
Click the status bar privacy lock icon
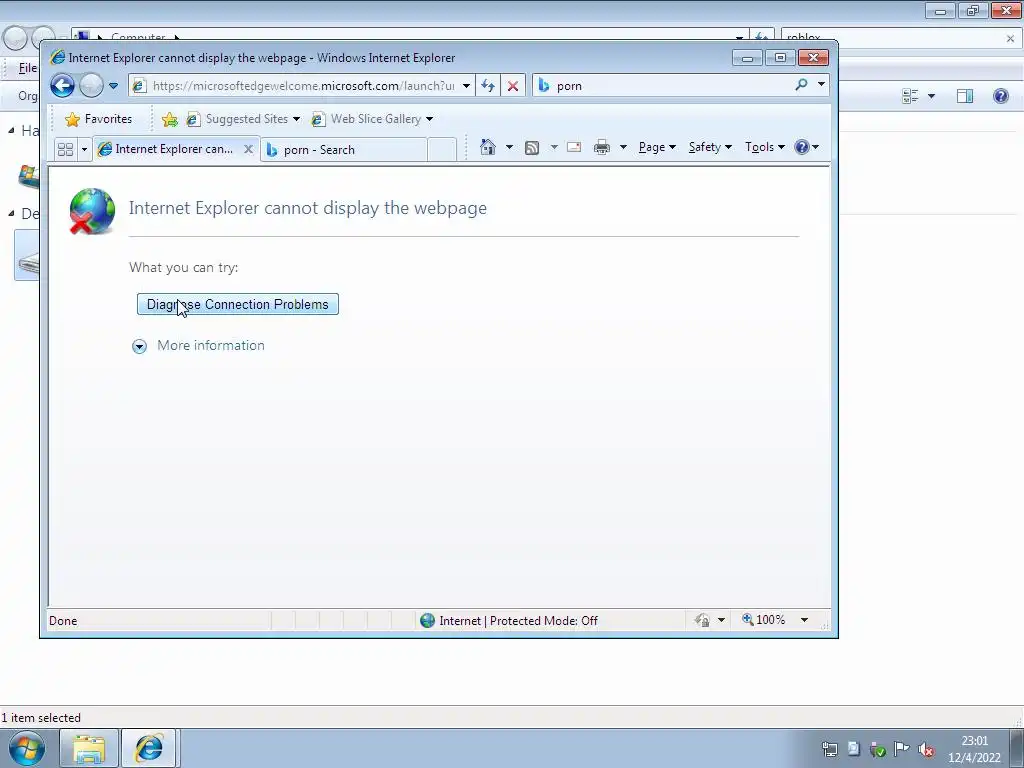tap(702, 620)
